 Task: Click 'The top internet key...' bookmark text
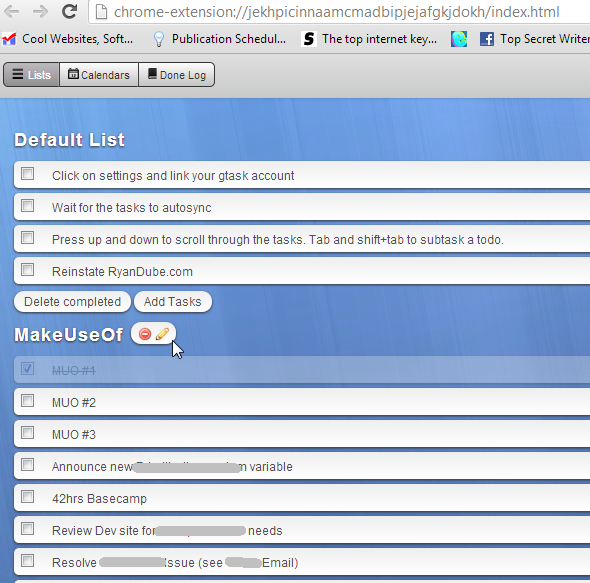pos(379,39)
